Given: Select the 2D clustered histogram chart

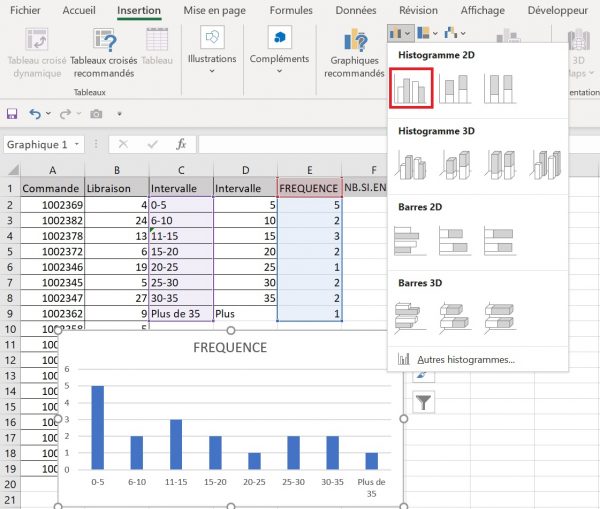Looking at the screenshot, I should (x=412, y=88).
